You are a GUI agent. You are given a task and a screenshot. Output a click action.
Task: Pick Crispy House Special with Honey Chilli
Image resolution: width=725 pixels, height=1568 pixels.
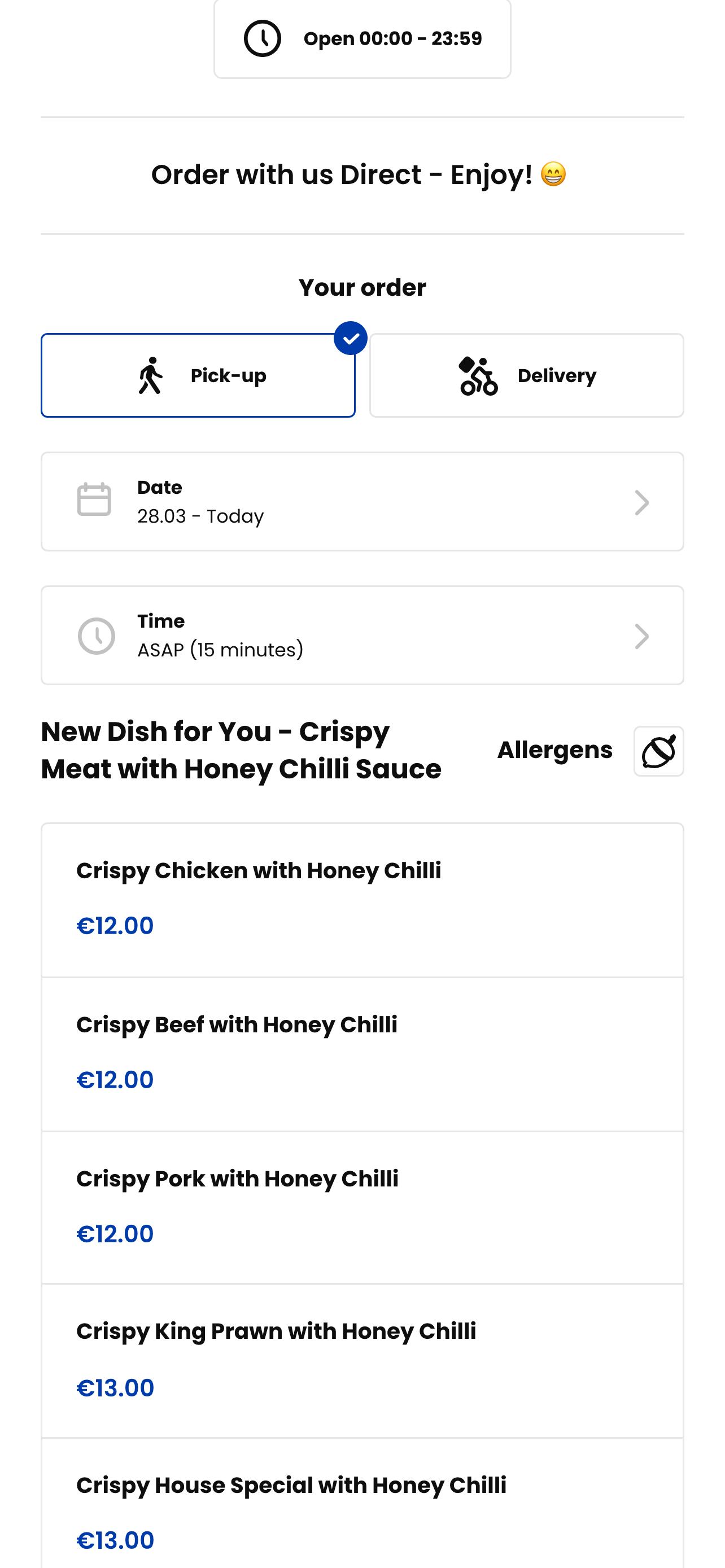[x=362, y=1504]
